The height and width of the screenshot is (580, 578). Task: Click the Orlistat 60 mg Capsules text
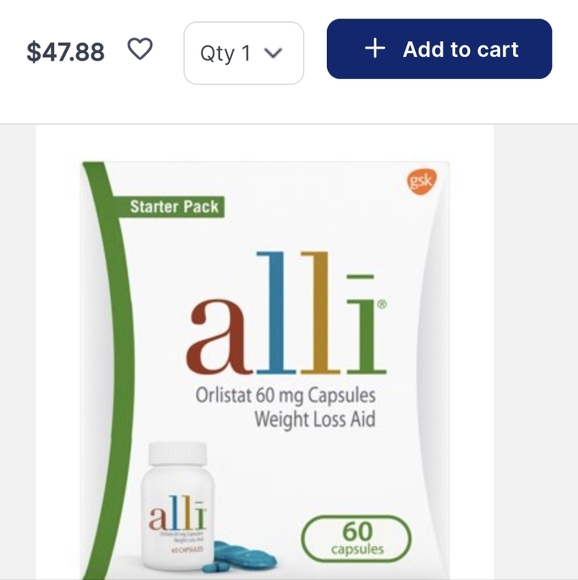(x=285, y=395)
